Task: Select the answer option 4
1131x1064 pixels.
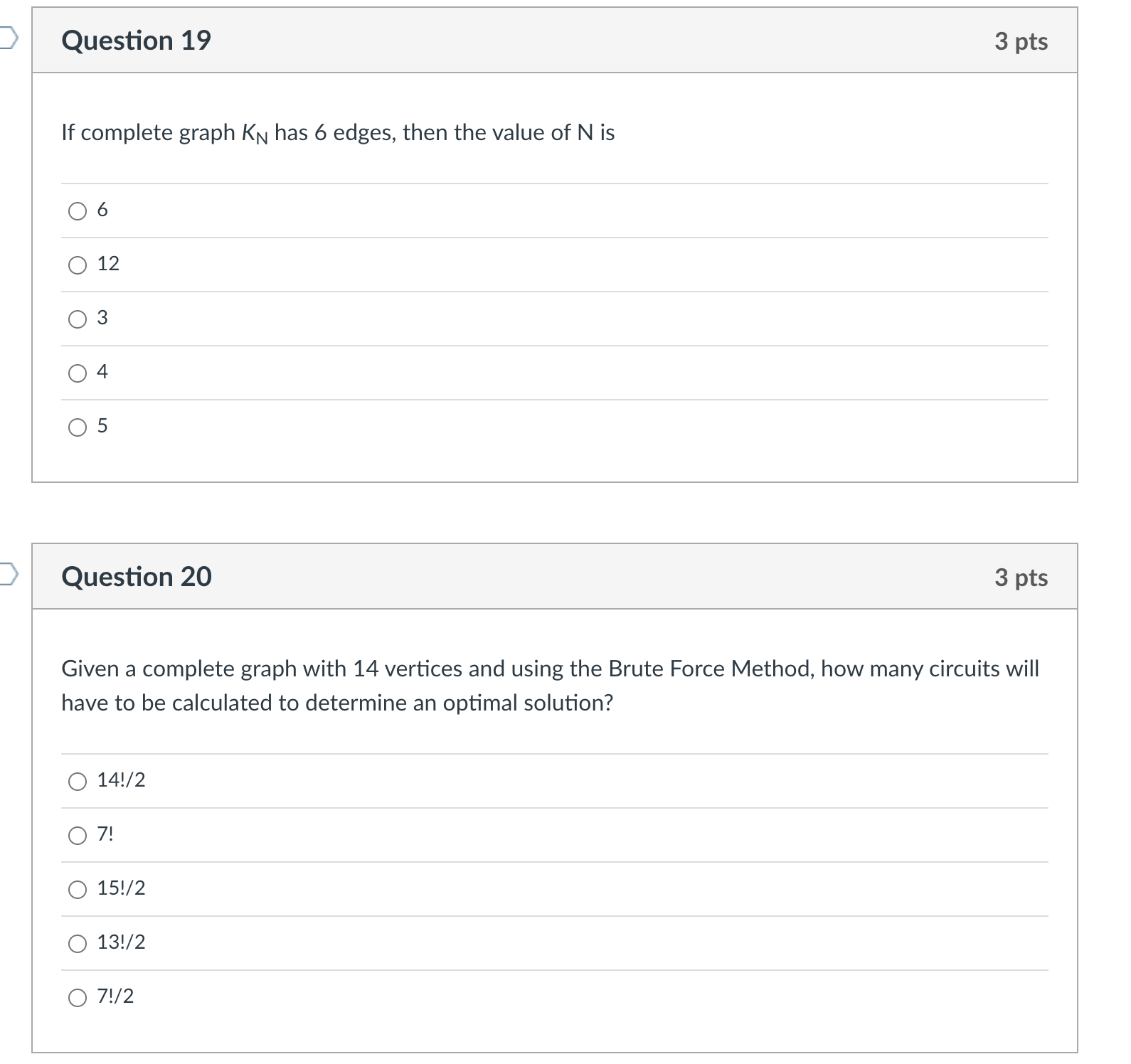Action: pyautogui.click(x=77, y=372)
